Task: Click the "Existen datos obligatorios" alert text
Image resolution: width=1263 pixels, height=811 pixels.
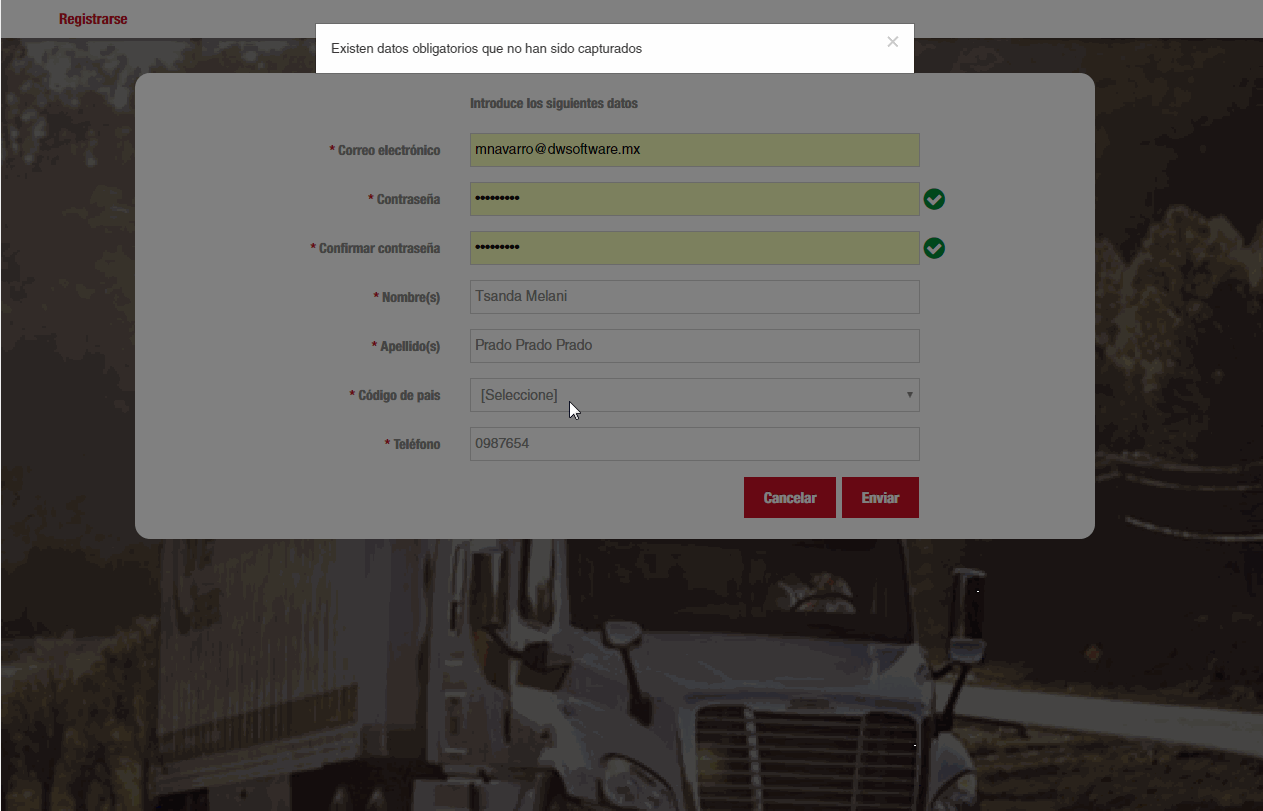Action: click(x=486, y=48)
